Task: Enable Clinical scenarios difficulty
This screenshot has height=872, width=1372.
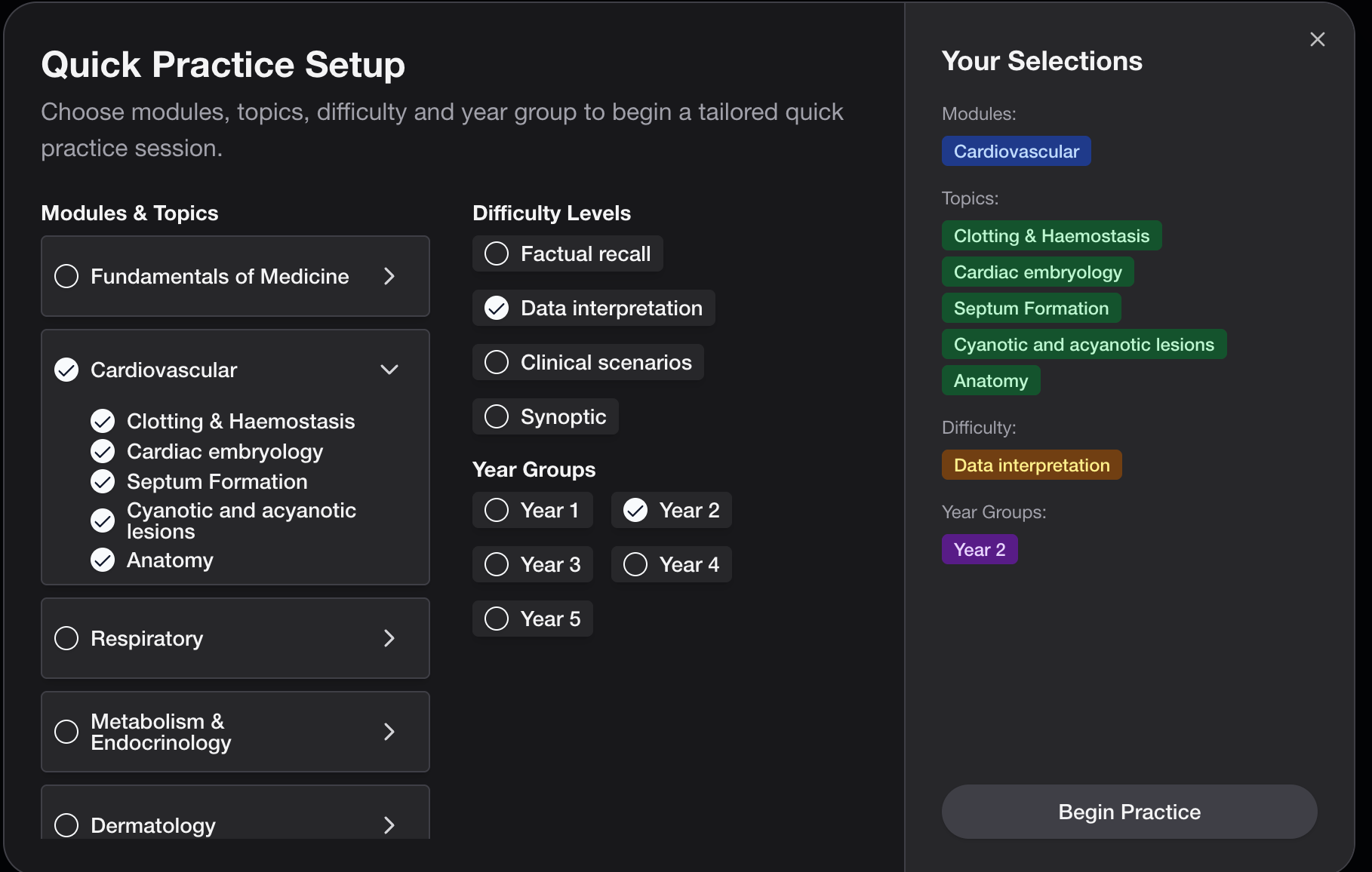Action: [x=497, y=362]
